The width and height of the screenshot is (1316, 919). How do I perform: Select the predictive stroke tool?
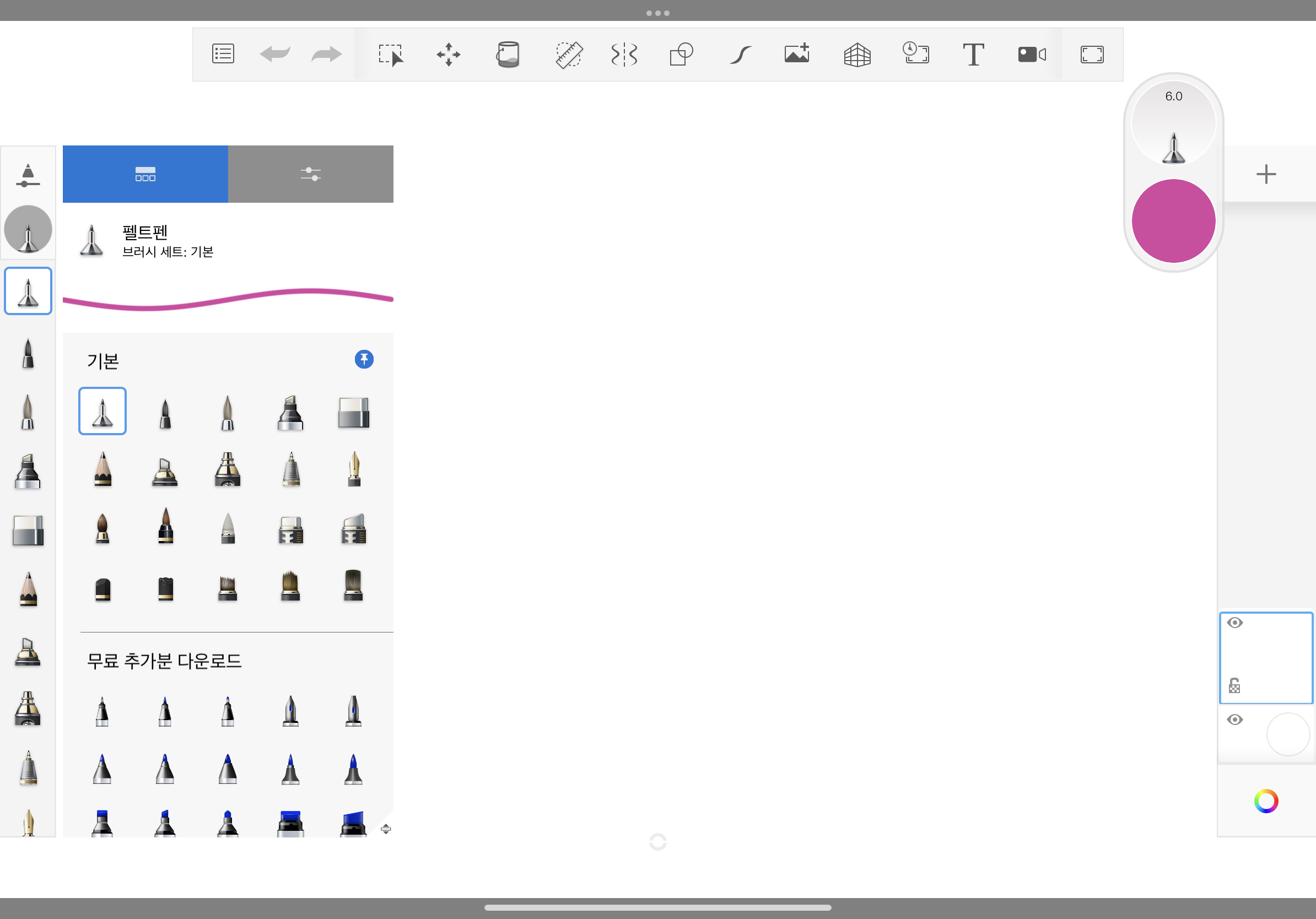click(x=740, y=55)
